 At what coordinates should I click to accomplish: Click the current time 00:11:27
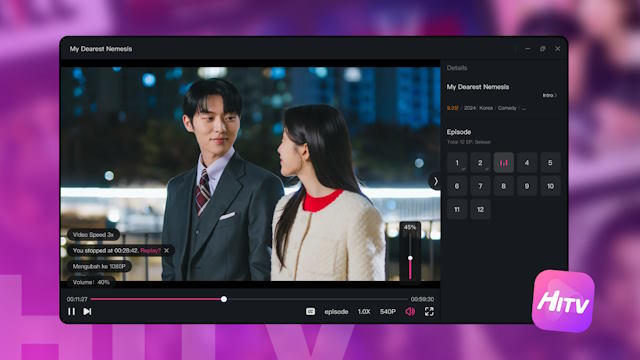[77, 299]
